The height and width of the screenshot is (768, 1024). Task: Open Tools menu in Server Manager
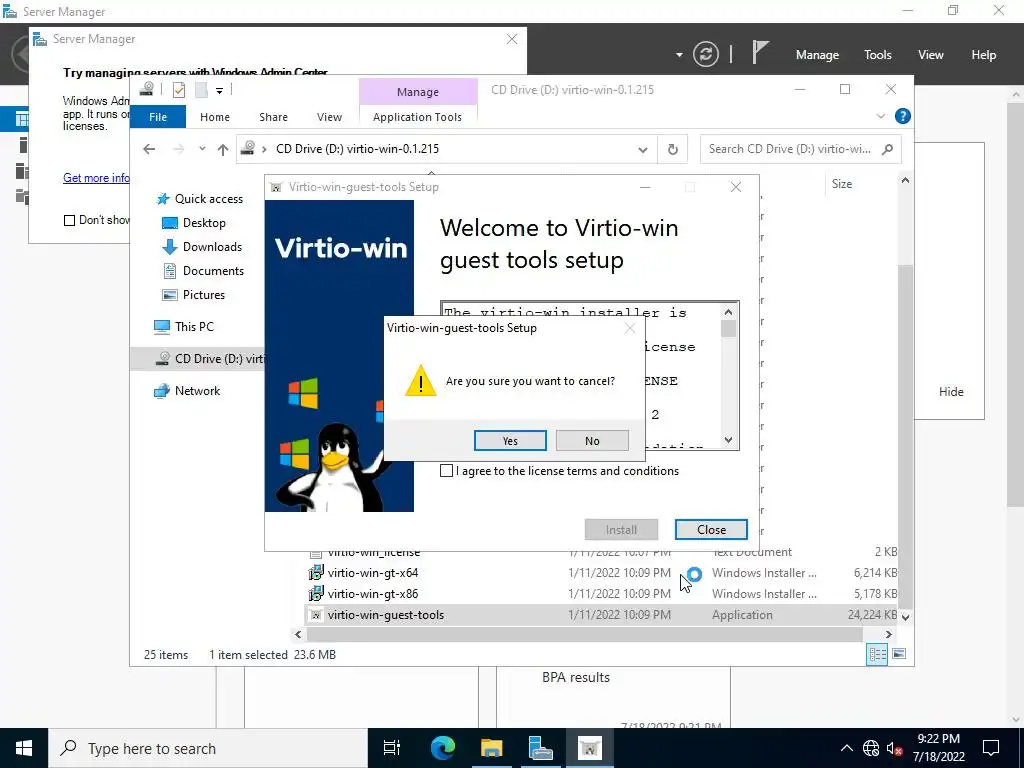pos(878,55)
